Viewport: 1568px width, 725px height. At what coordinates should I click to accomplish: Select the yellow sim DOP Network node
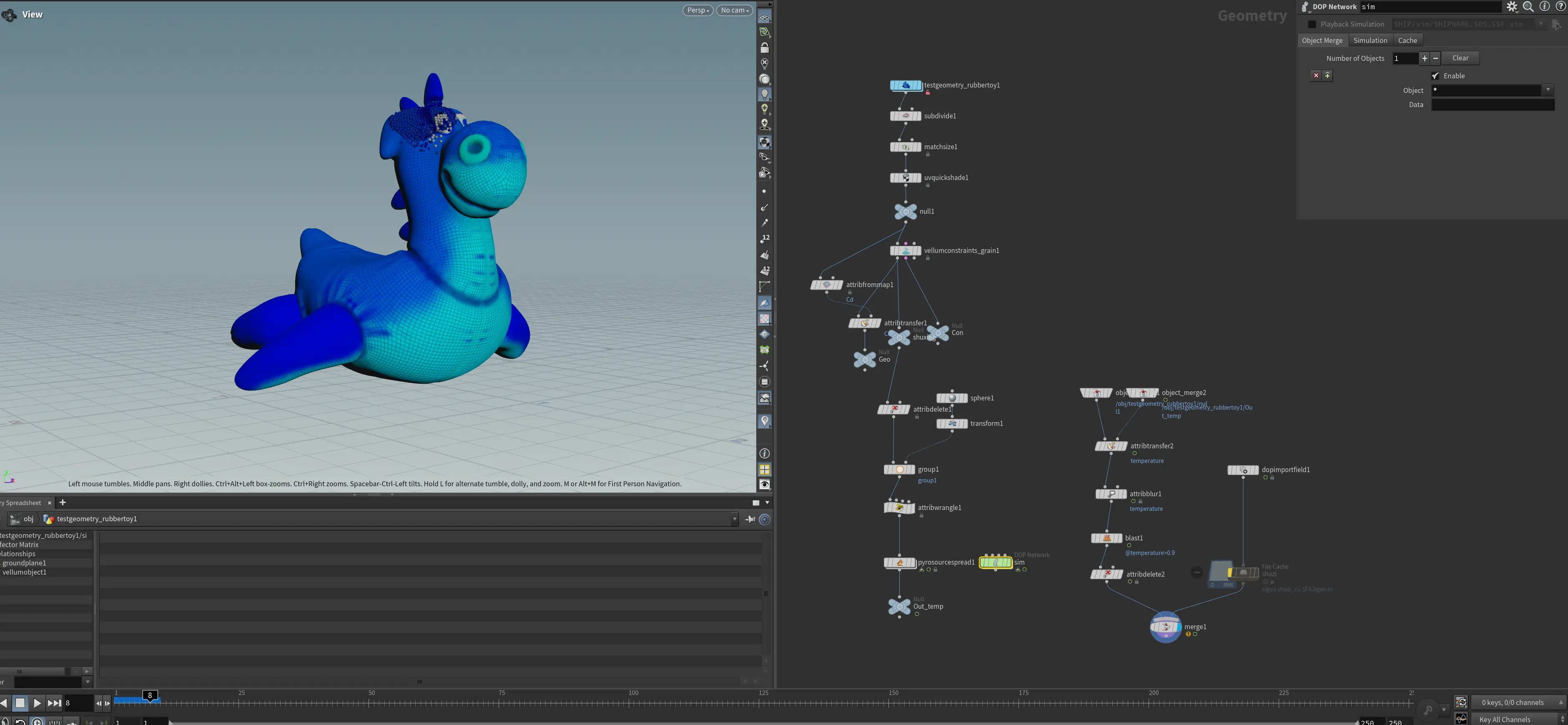[996, 562]
